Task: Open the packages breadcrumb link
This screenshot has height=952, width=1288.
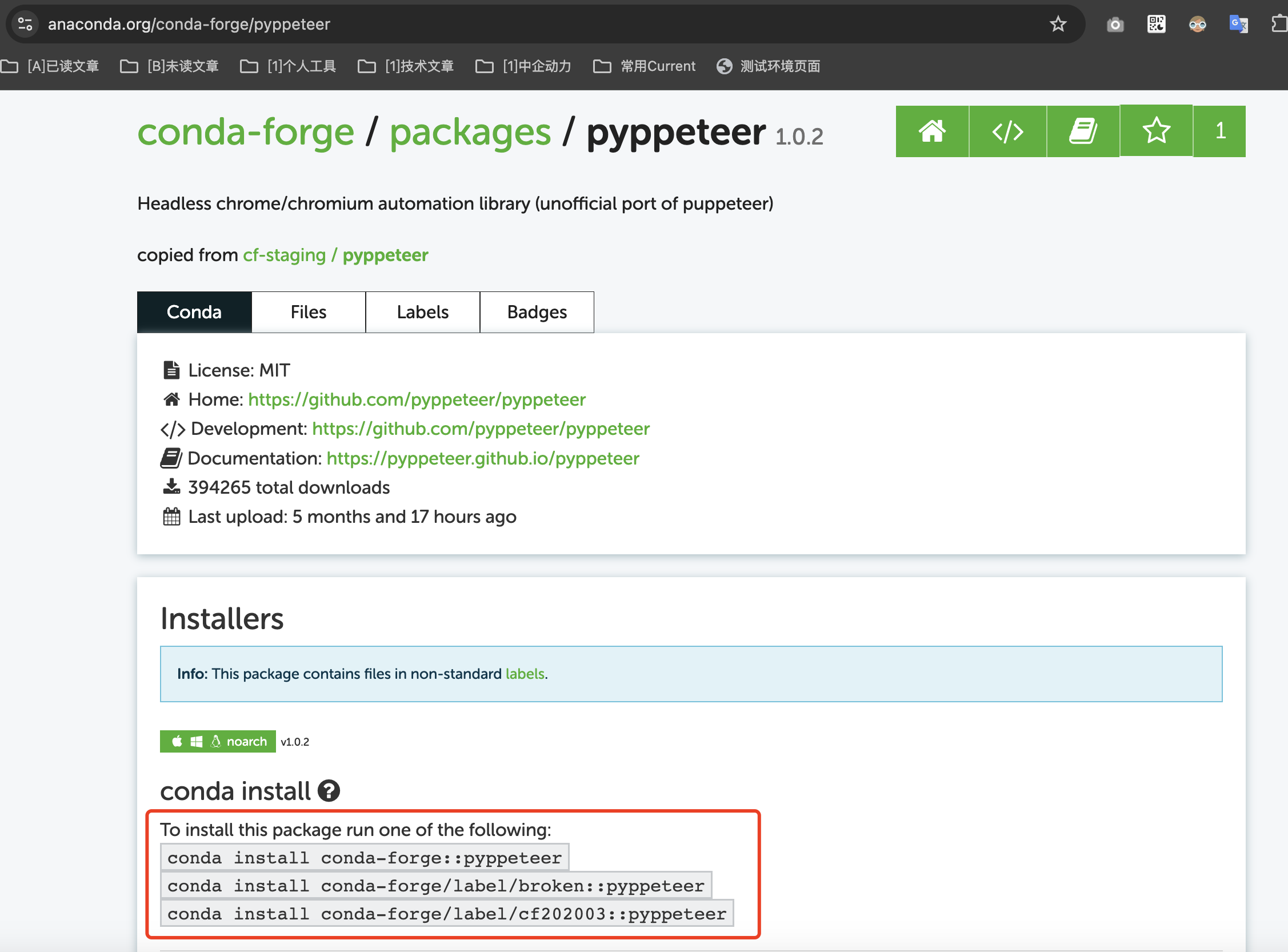Action: (470, 132)
